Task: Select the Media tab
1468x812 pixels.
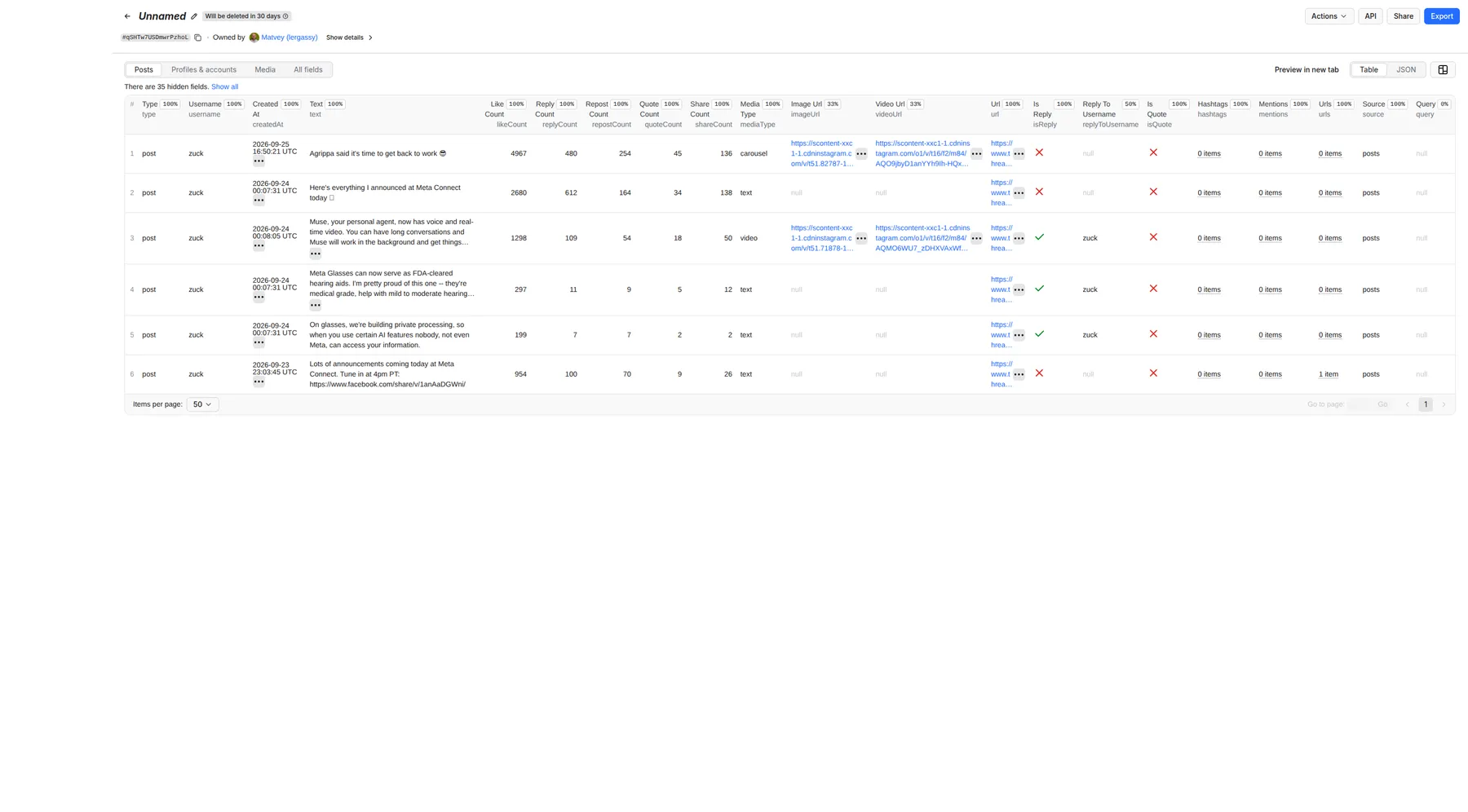Action: 265,70
